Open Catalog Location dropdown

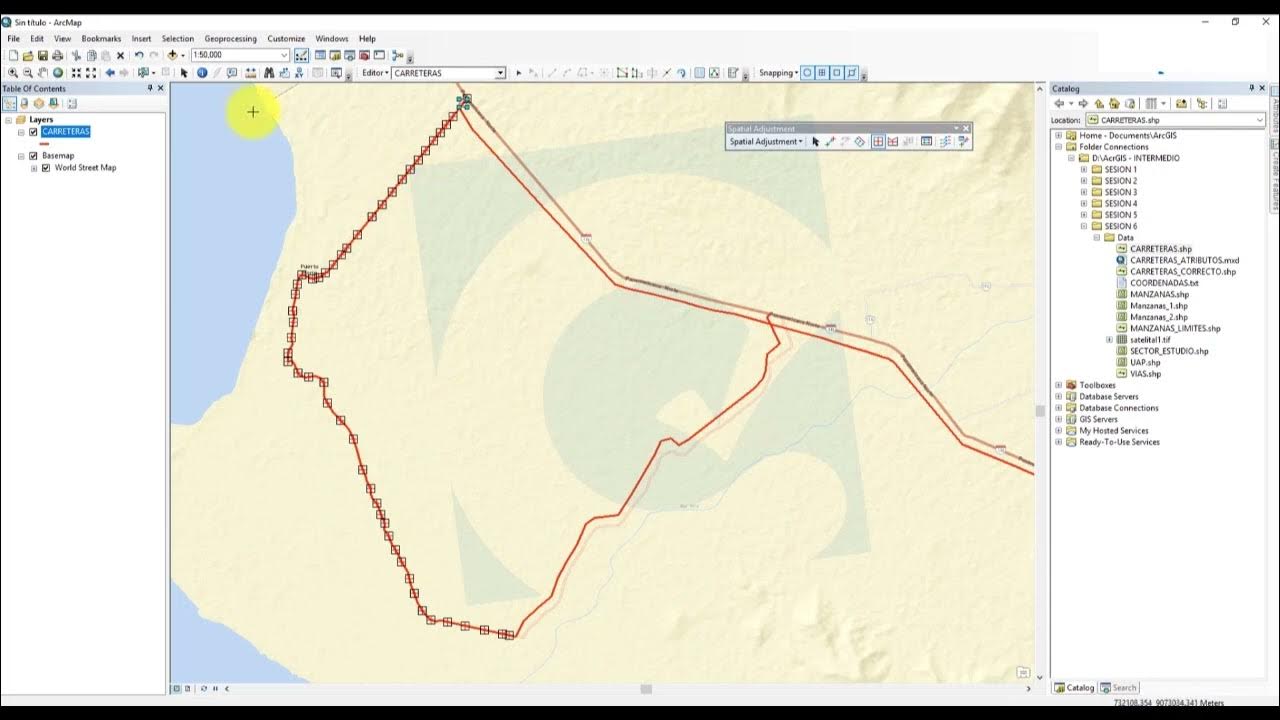[x=1259, y=120]
